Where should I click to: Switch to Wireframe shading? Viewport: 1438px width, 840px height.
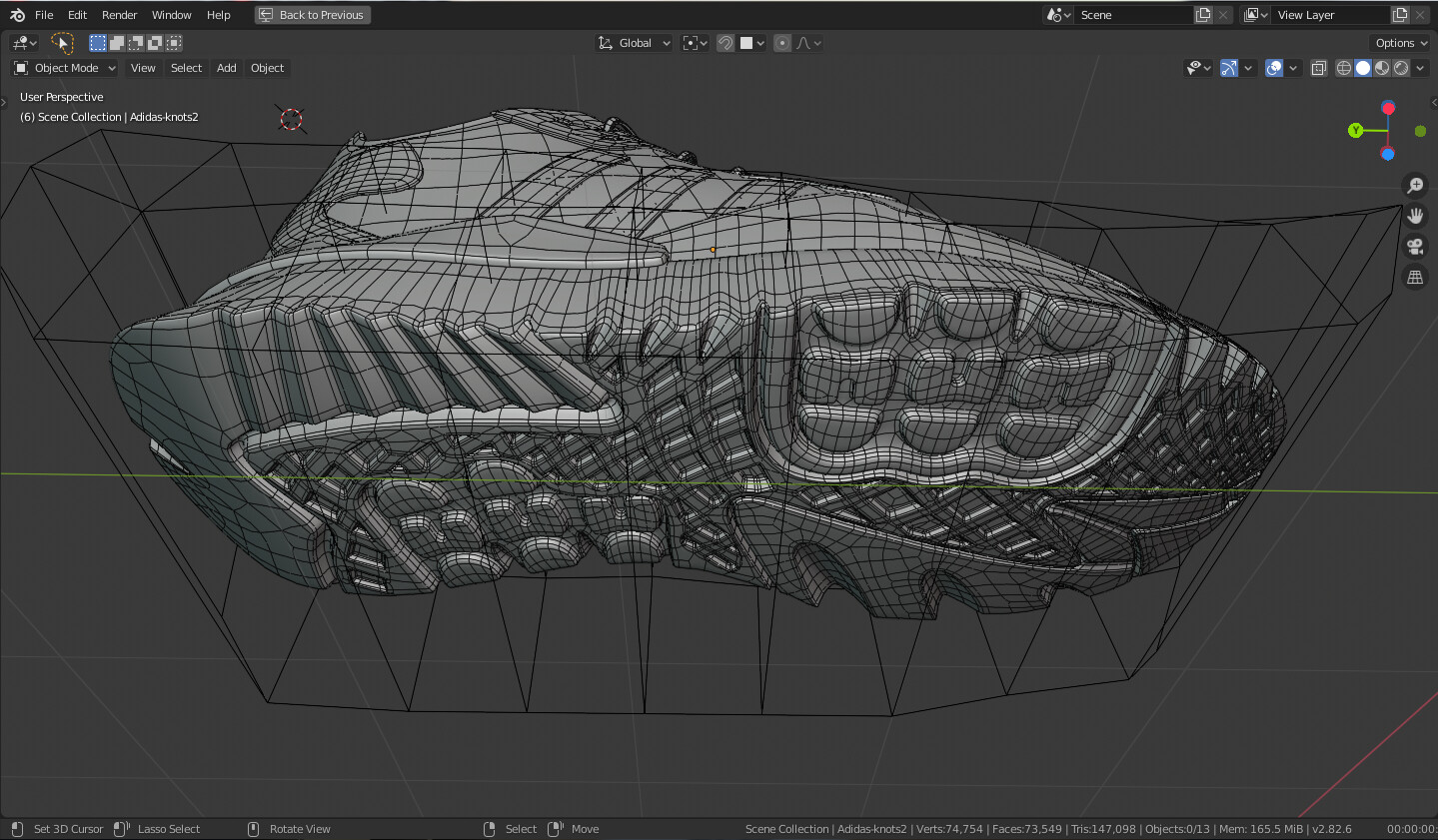pos(1344,68)
